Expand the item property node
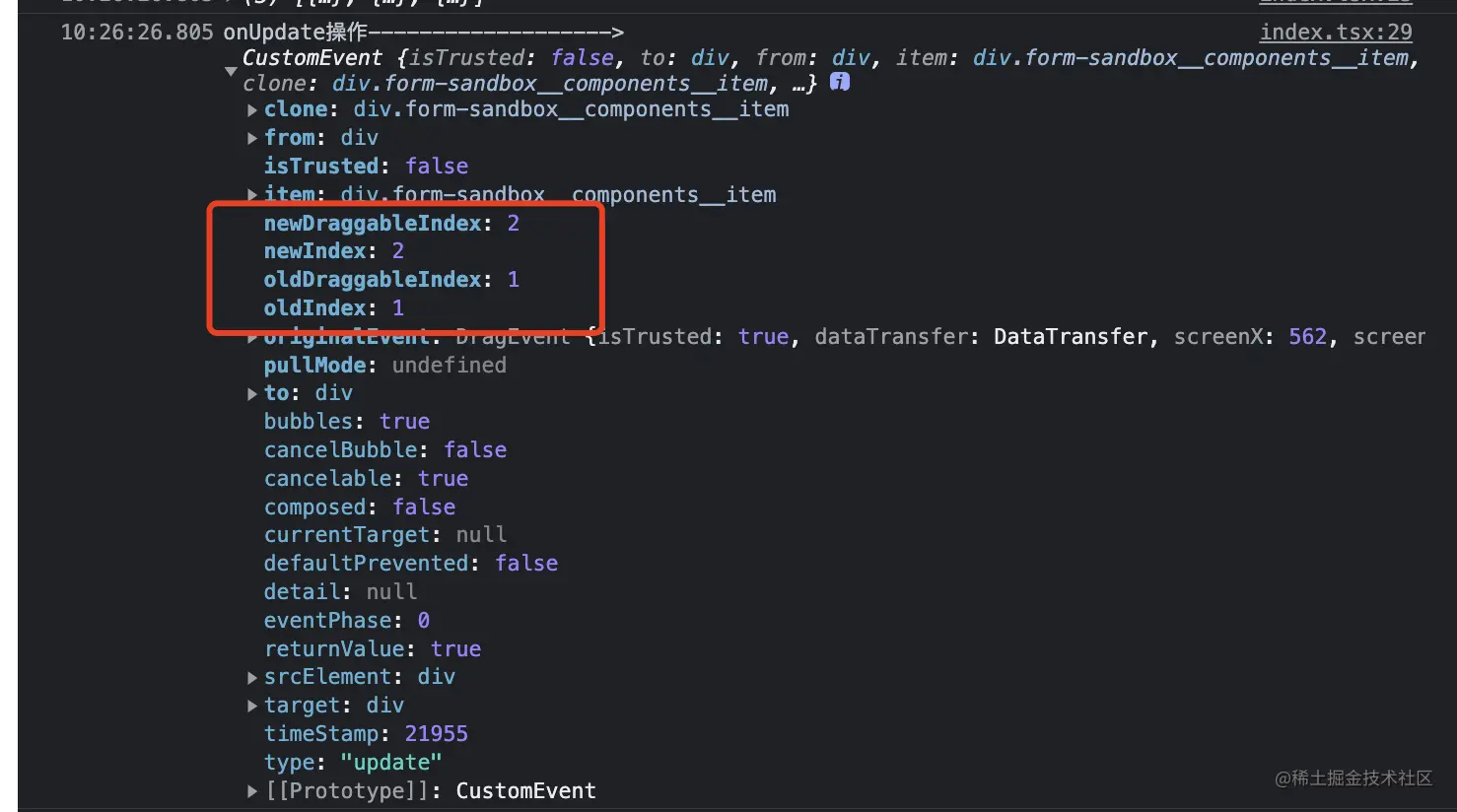 [252, 195]
